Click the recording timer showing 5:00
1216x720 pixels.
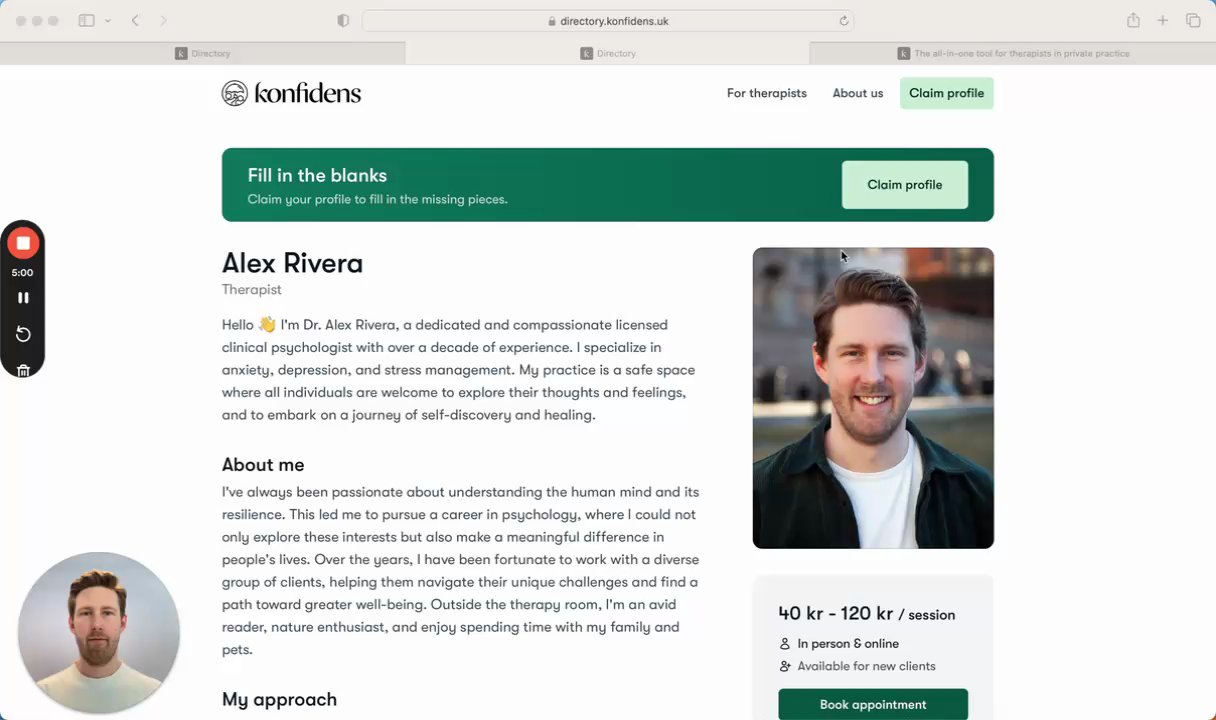[22, 272]
